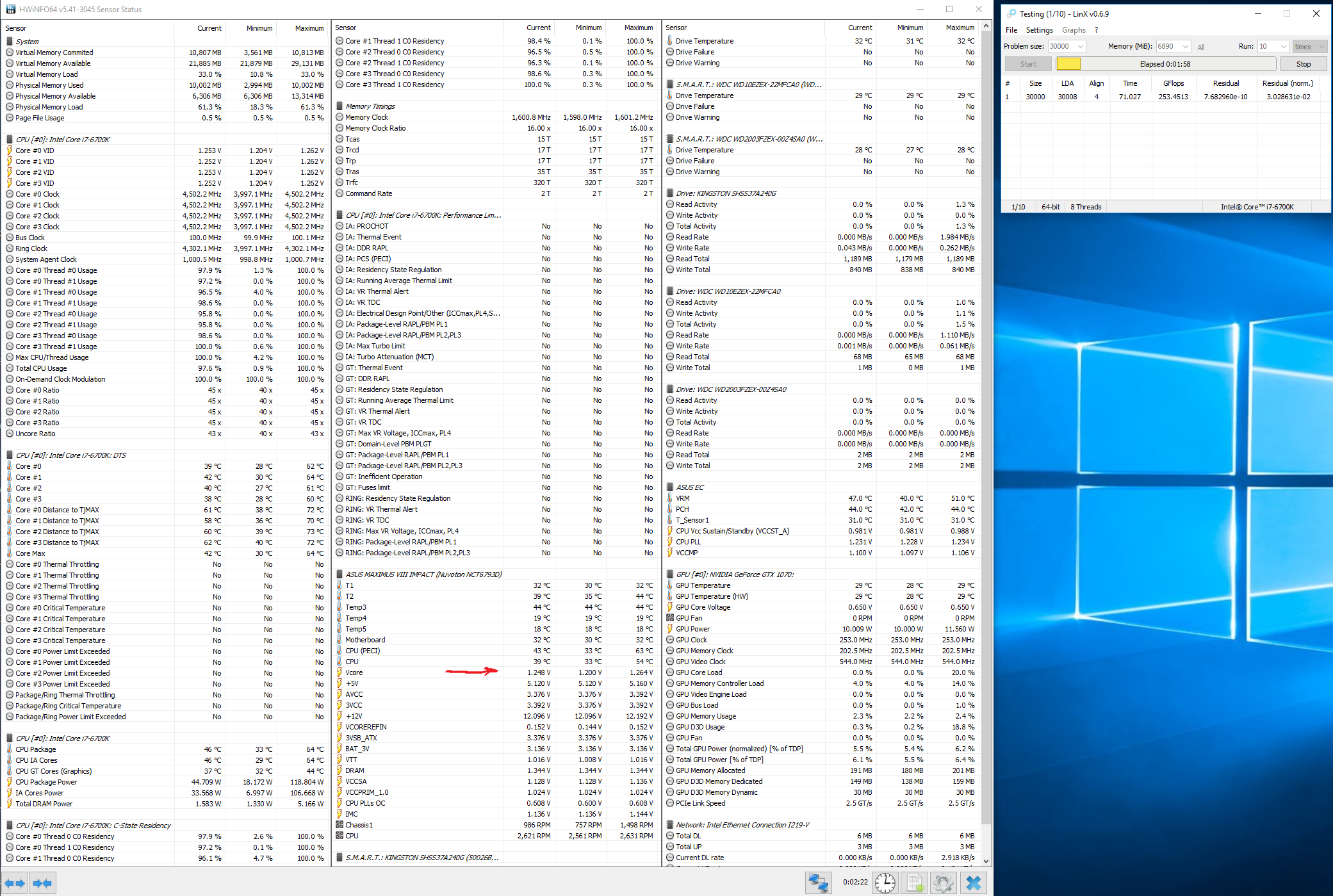This screenshot has width=1333, height=896.
Task: Open the network remote monitoring computers icon
Action: coord(818,883)
